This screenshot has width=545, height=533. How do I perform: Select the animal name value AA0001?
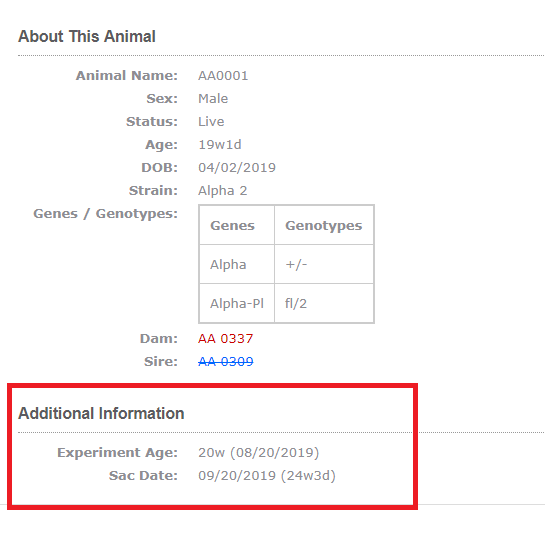(223, 75)
